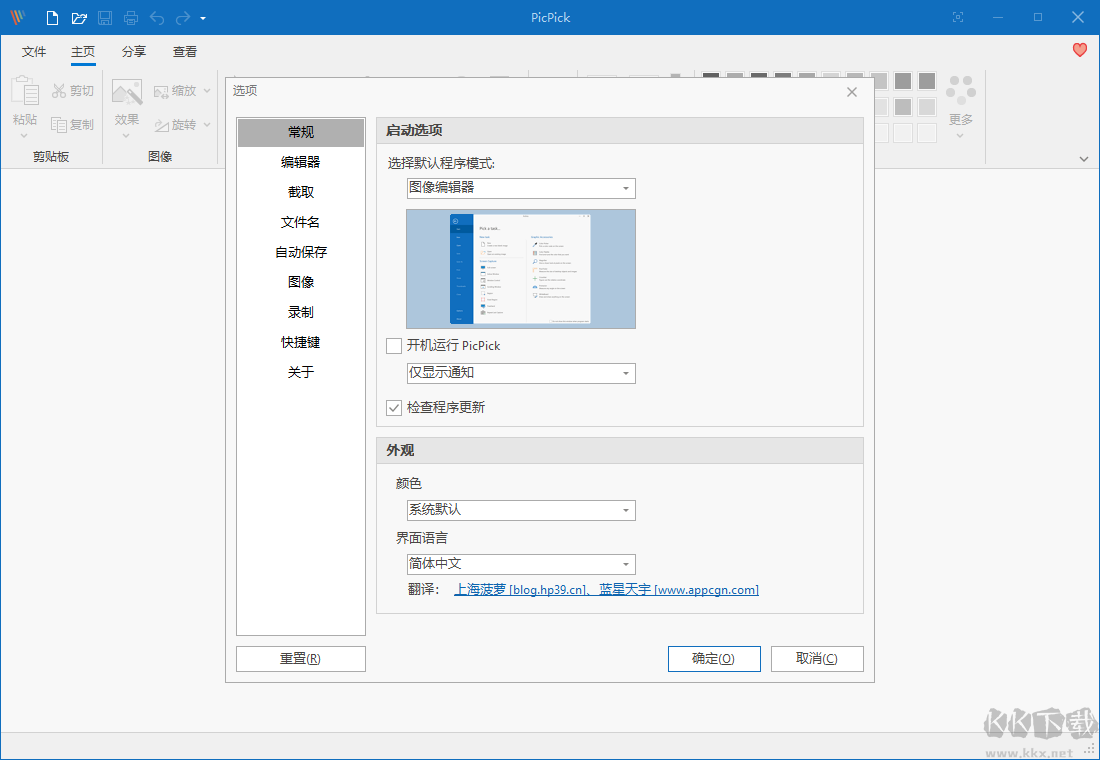Click the program mode preview thumbnail

tap(521, 269)
